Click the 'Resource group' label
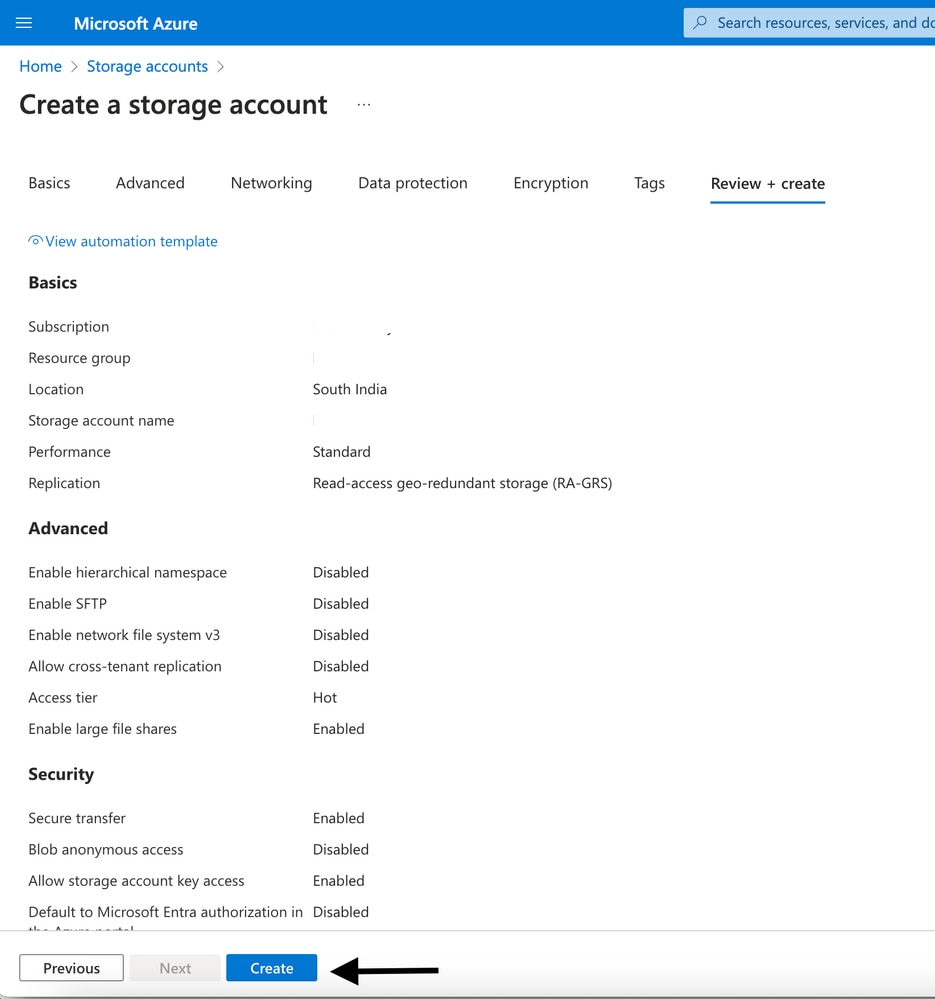The height and width of the screenshot is (999, 935). 80,358
